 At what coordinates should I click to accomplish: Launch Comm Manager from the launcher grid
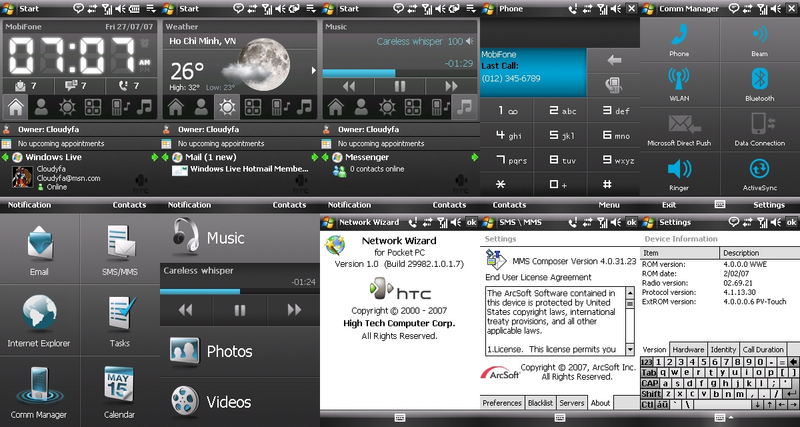(39, 392)
